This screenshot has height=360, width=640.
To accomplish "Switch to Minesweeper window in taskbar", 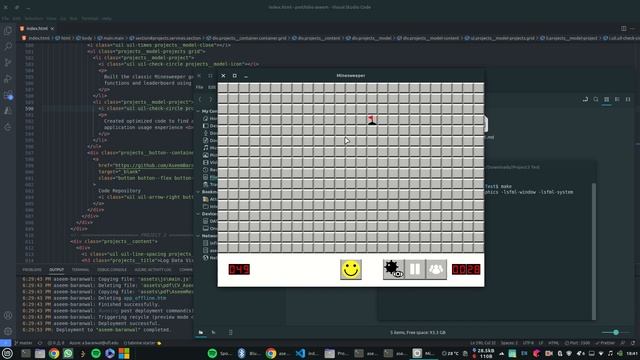I will 423,353.
